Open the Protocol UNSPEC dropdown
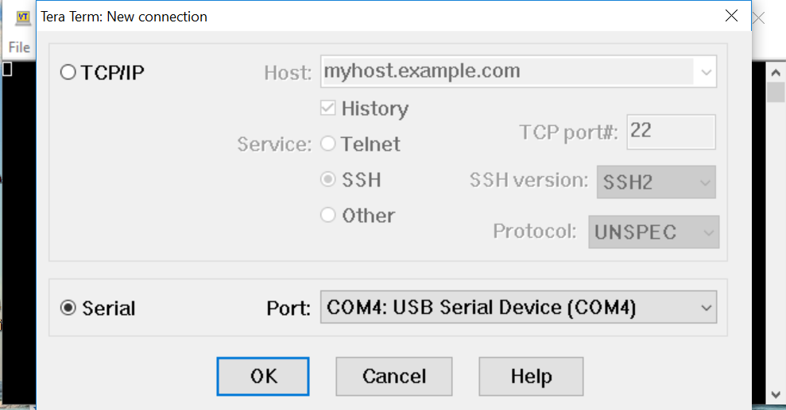The image size is (786, 410). pos(653,232)
